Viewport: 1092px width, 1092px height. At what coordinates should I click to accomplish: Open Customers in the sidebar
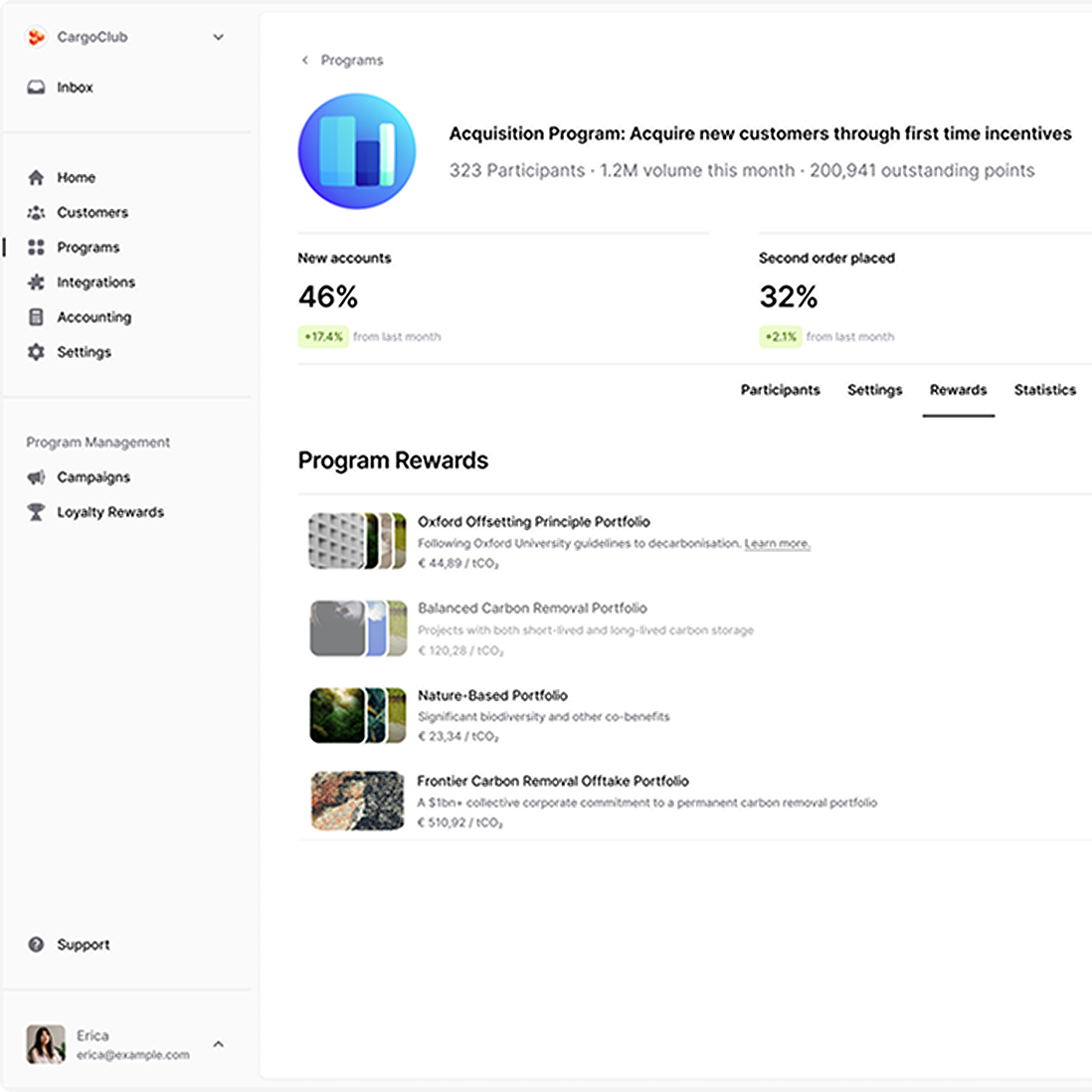tap(92, 213)
